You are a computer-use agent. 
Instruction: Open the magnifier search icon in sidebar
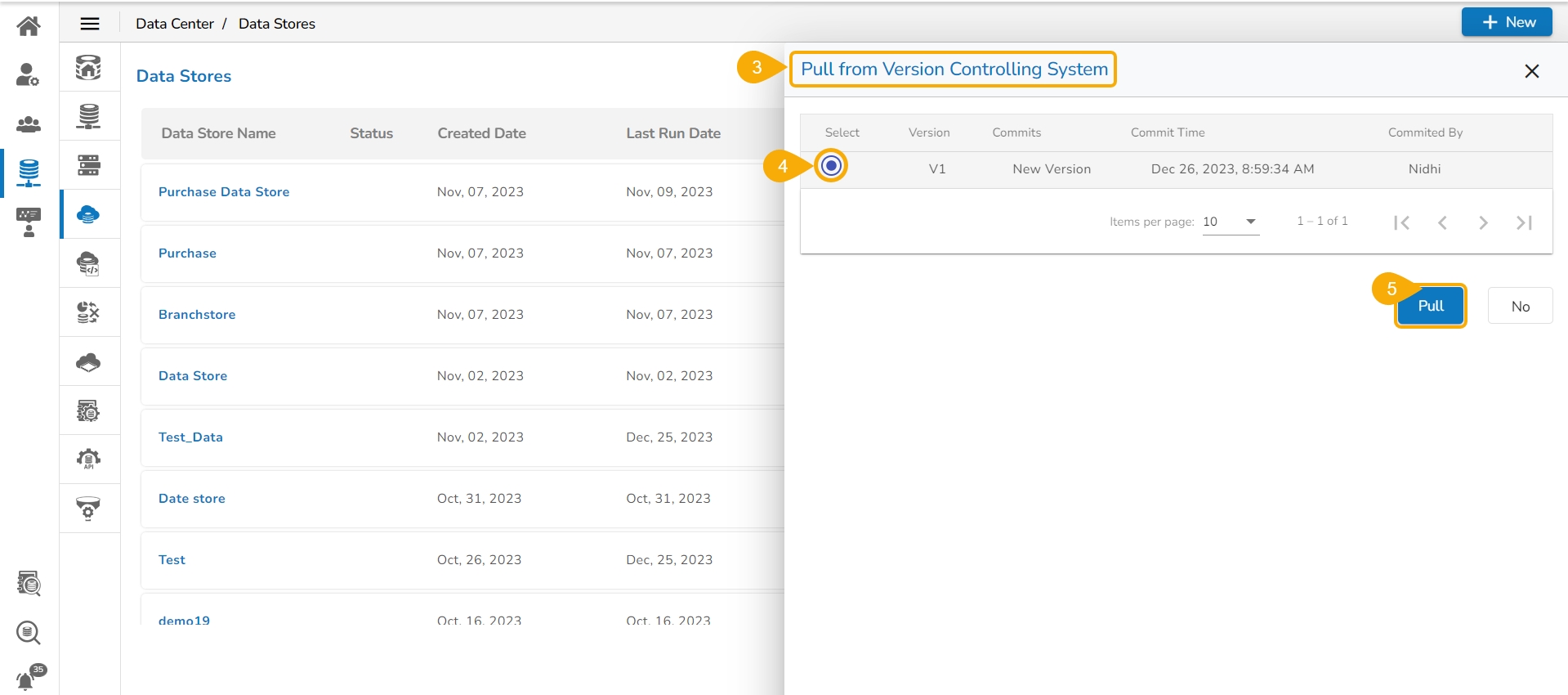[29, 633]
